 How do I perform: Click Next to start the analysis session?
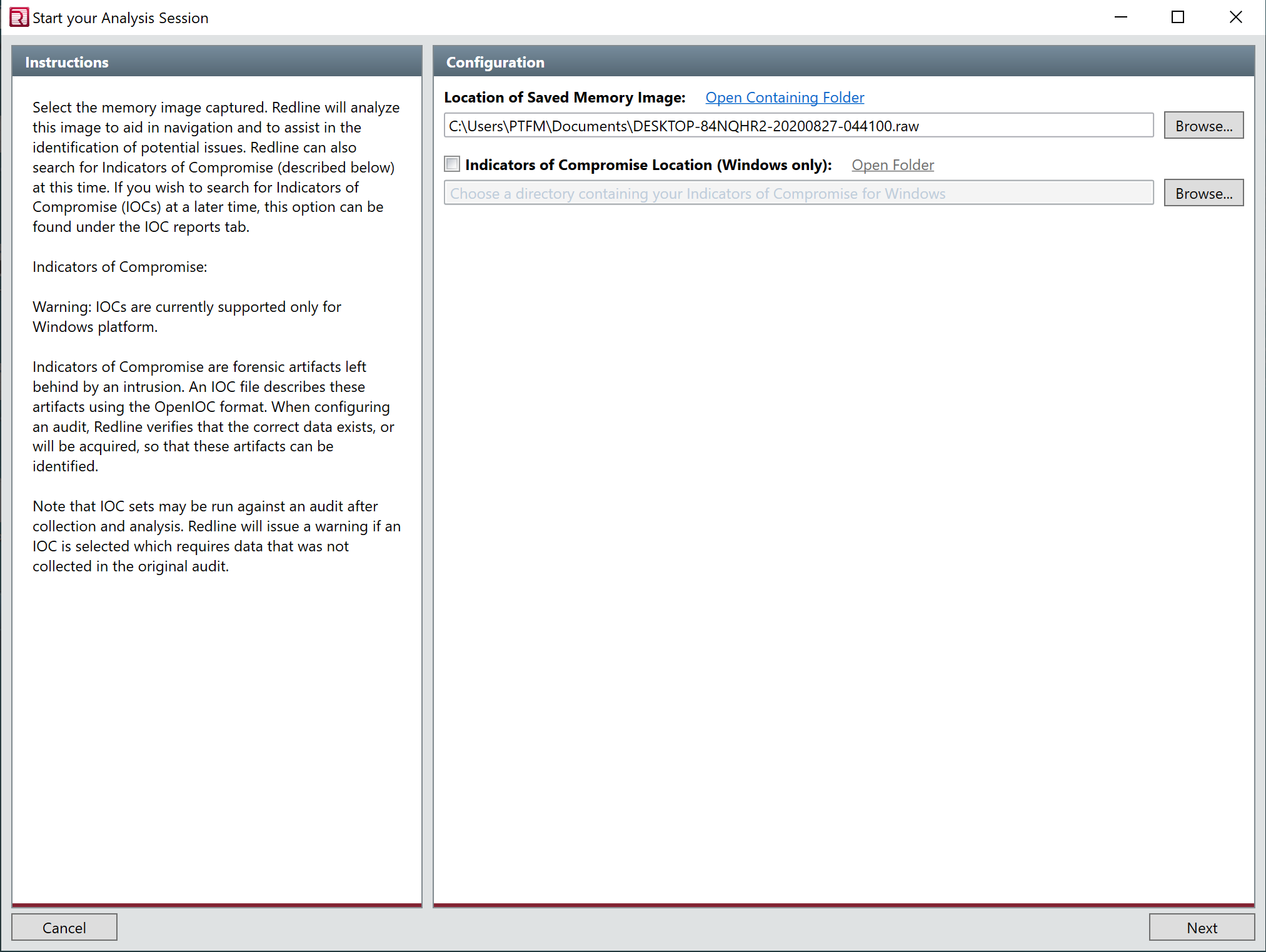tap(1202, 928)
